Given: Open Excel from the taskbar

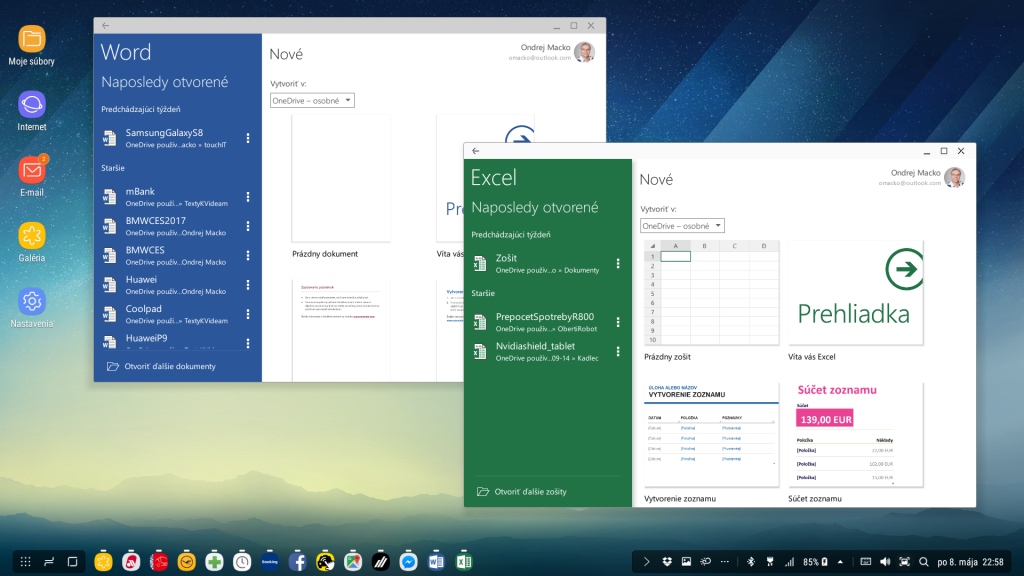Looking at the screenshot, I should tap(463, 562).
